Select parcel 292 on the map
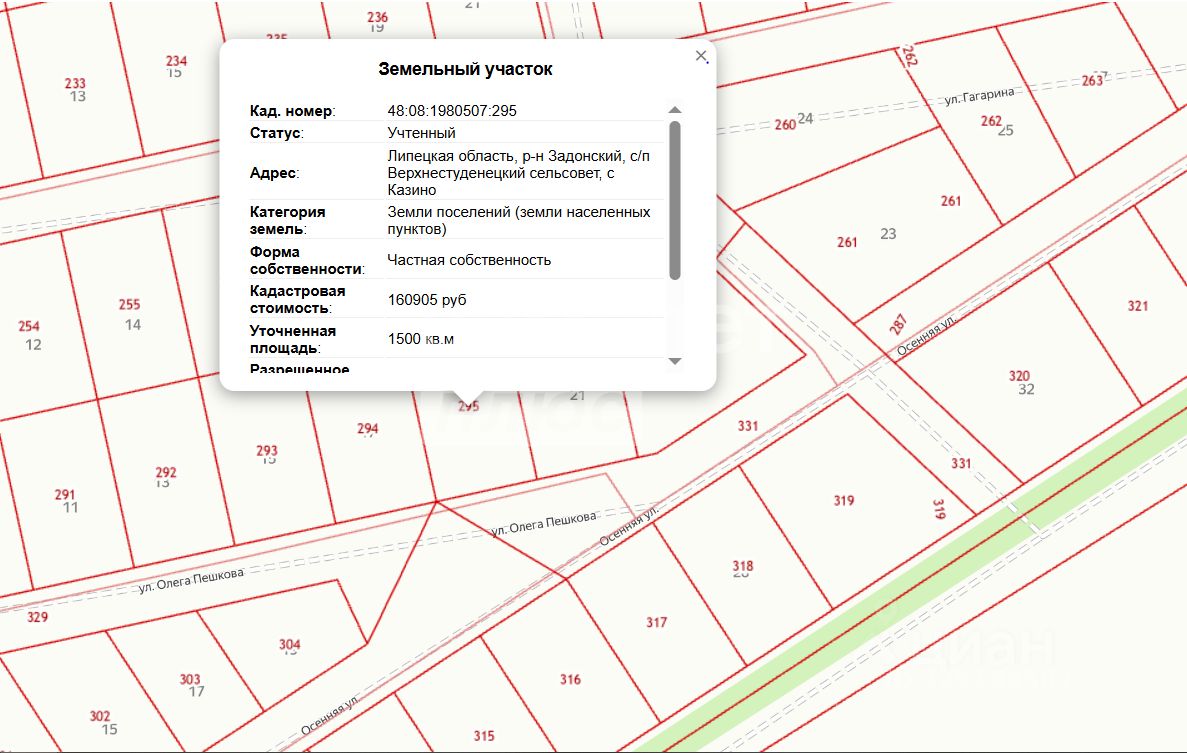The image size is (1187, 753). coord(166,472)
